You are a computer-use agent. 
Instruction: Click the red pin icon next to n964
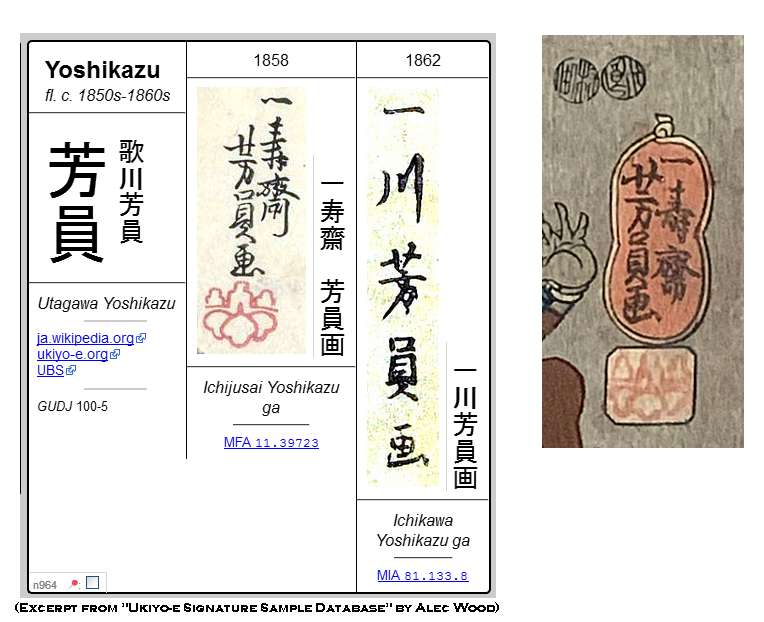(75, 583)
